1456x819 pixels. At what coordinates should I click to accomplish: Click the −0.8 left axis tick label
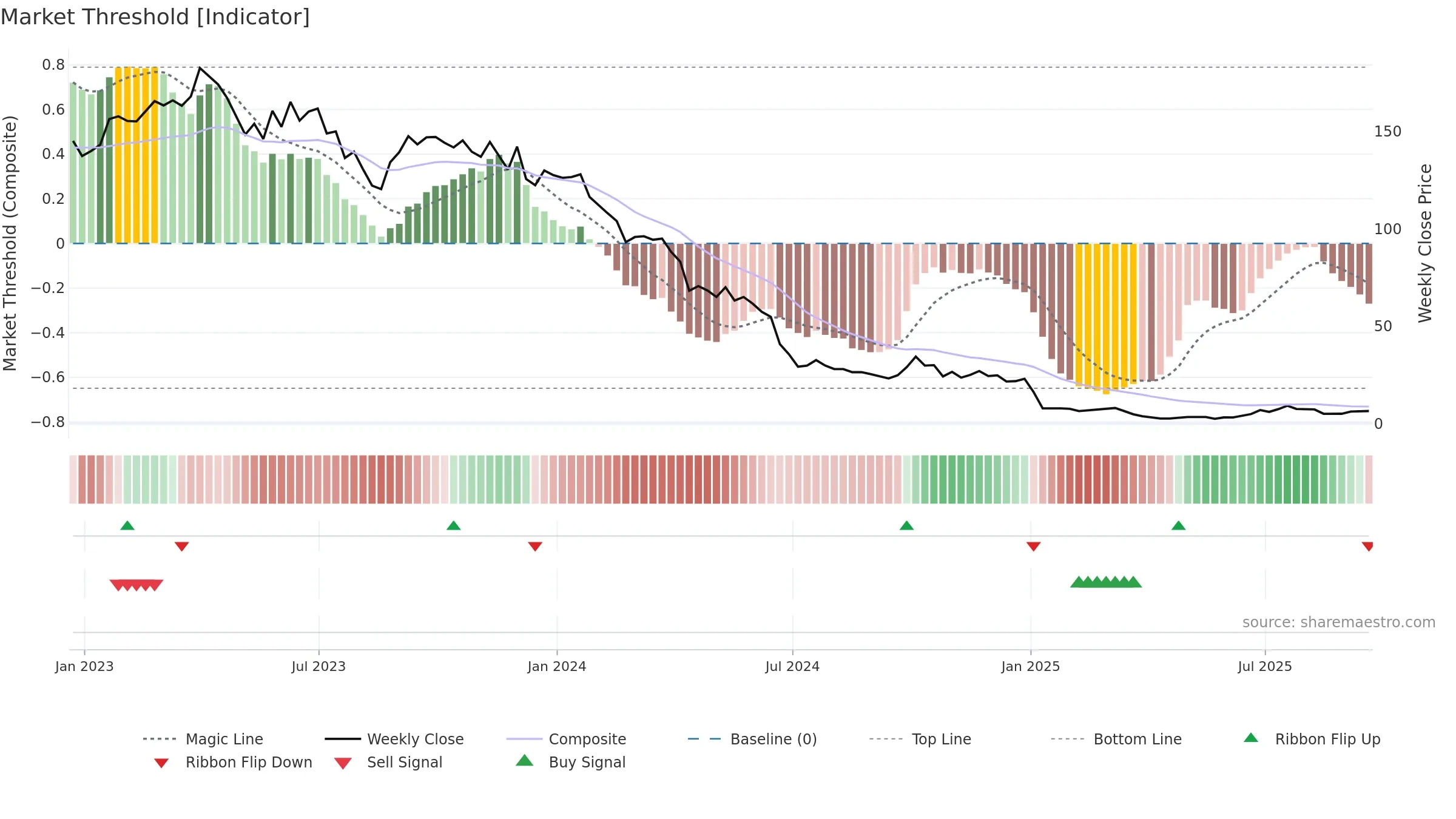click(48, 422)
